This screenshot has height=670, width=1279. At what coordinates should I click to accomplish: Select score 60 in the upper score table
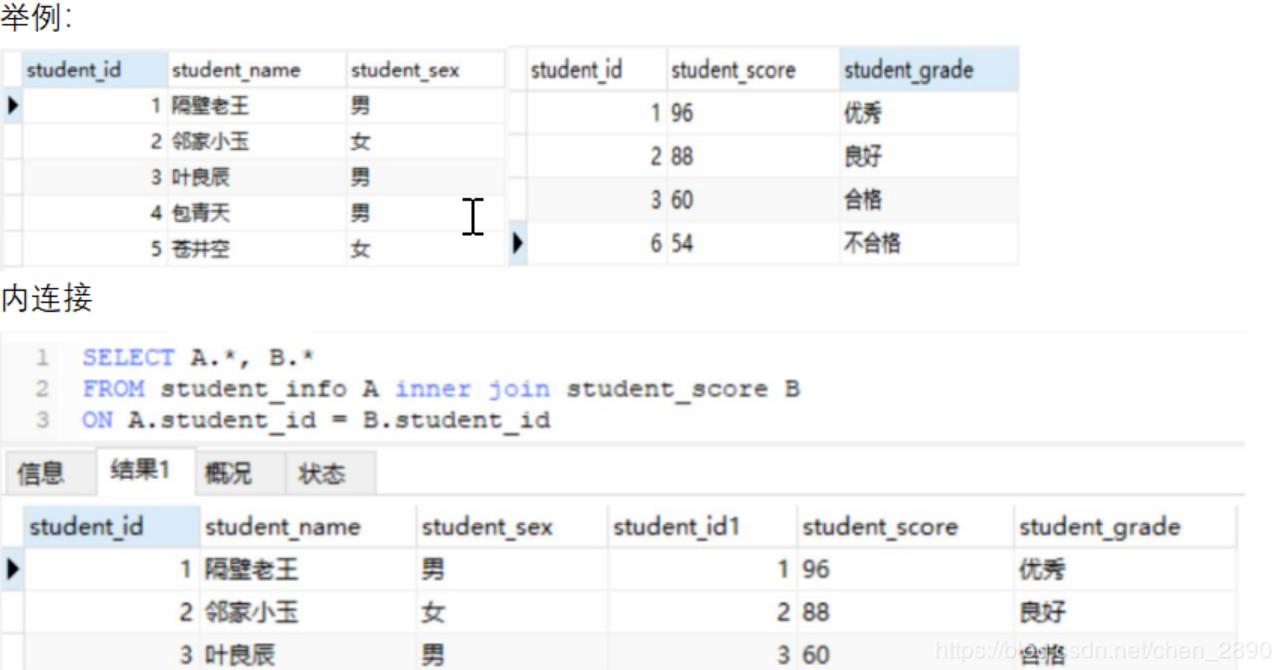753,200
